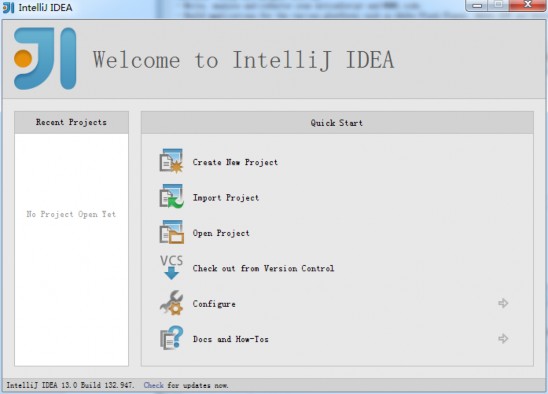This screenshot has height=394, width=548.
Task: Click the Welcome to IntelliJ IDEA heading
Action: [x=243, y=60]
